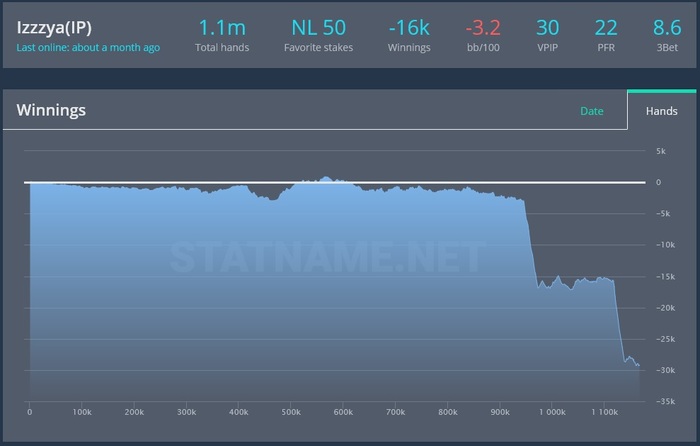
Task: Click the '3Bet' label
Action: pyautogui.click(x=667, y=47)
